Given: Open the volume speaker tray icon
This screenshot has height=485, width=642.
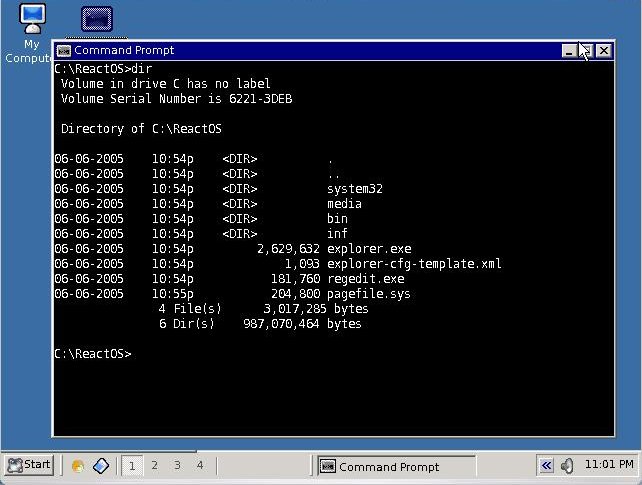Looking at the screenshot, I should click(567, 466).
